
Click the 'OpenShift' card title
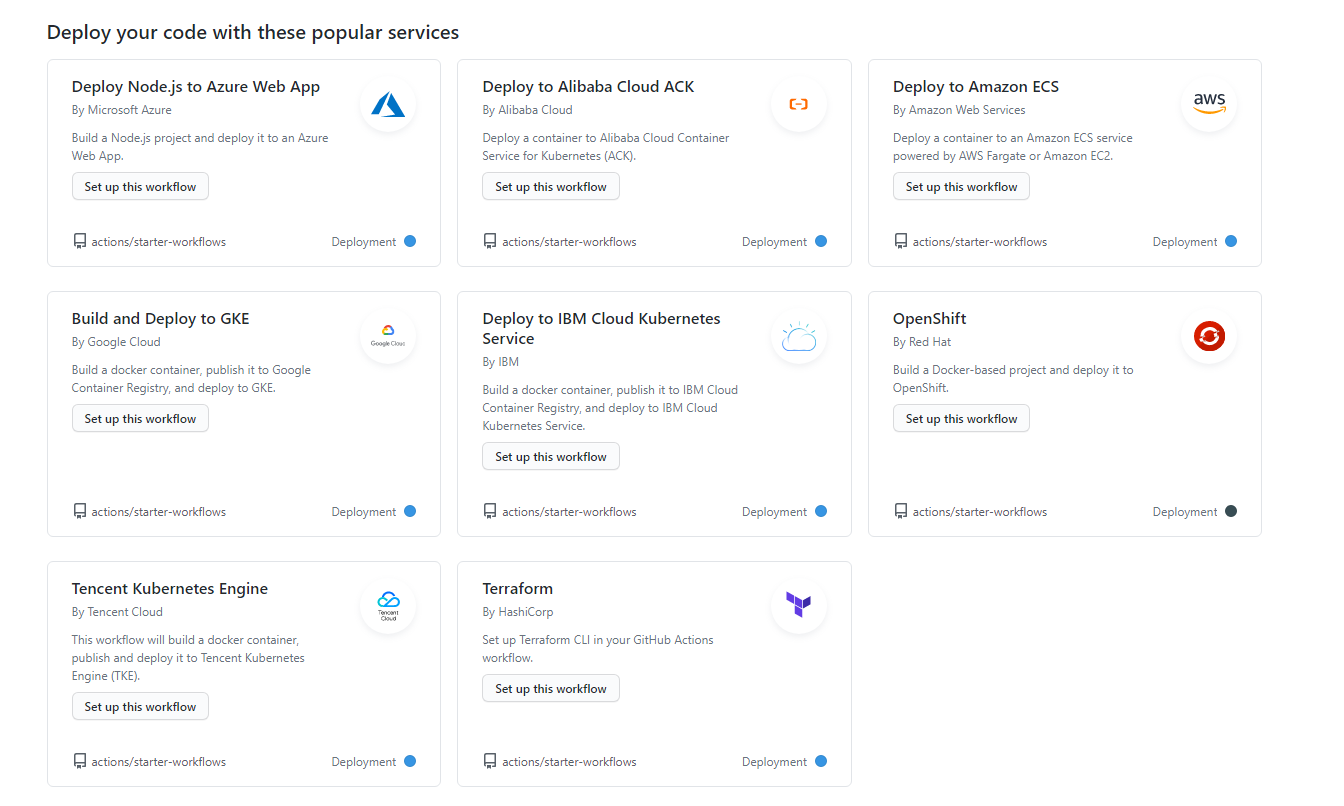pos(930,319)
